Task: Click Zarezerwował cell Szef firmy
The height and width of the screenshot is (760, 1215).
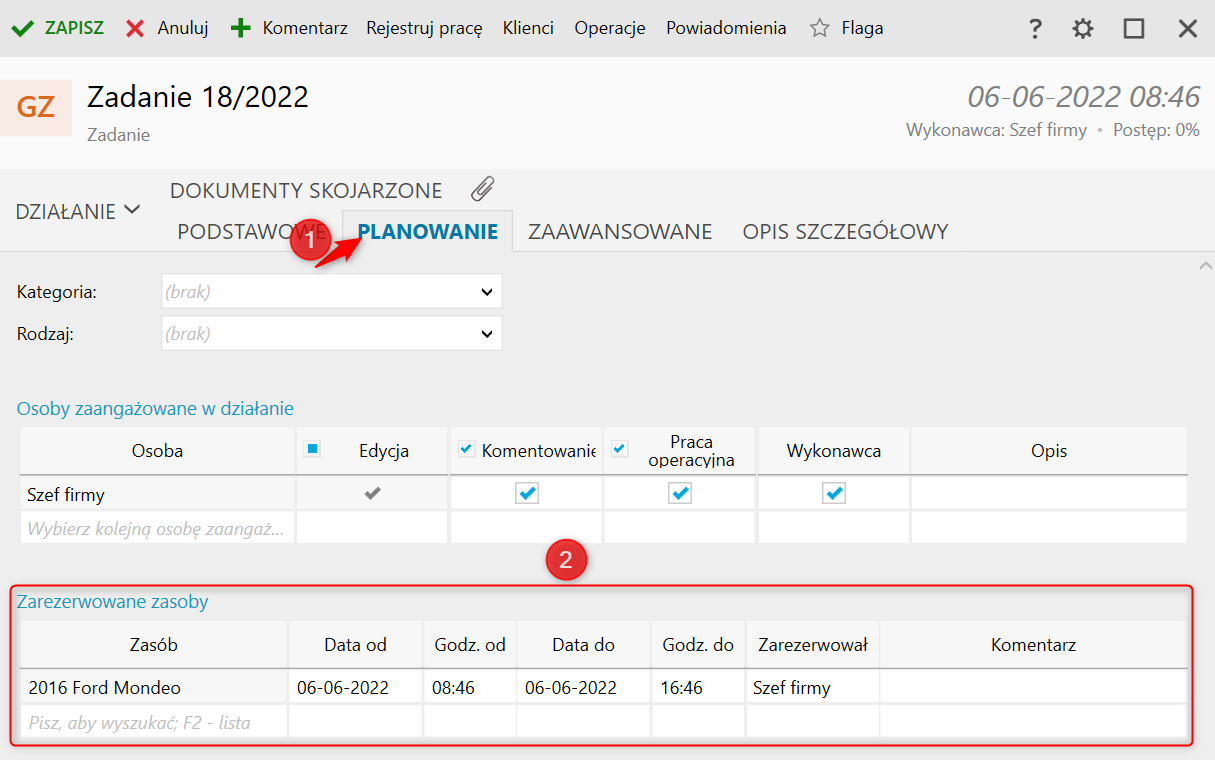Action: click(813, 688)
